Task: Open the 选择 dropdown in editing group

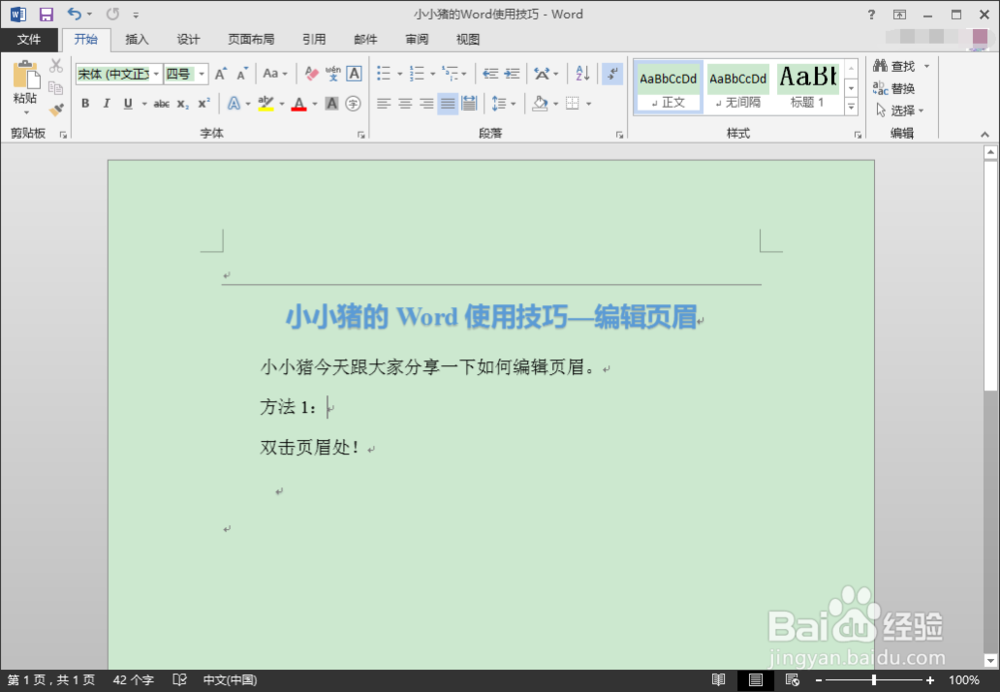Action: coord(900,110)
